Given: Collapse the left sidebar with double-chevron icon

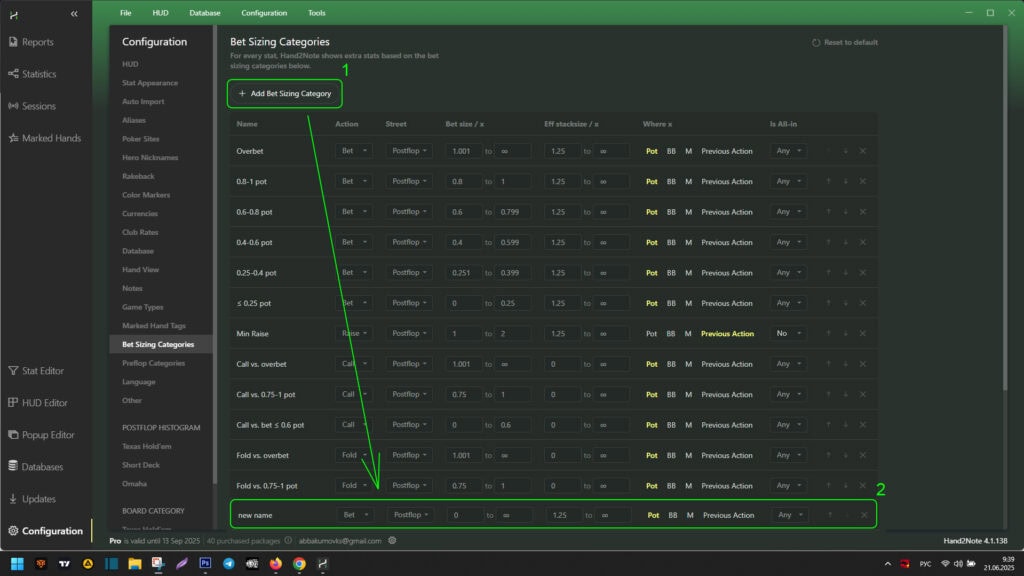Looking at the screenshot, I should pos(74,13).
